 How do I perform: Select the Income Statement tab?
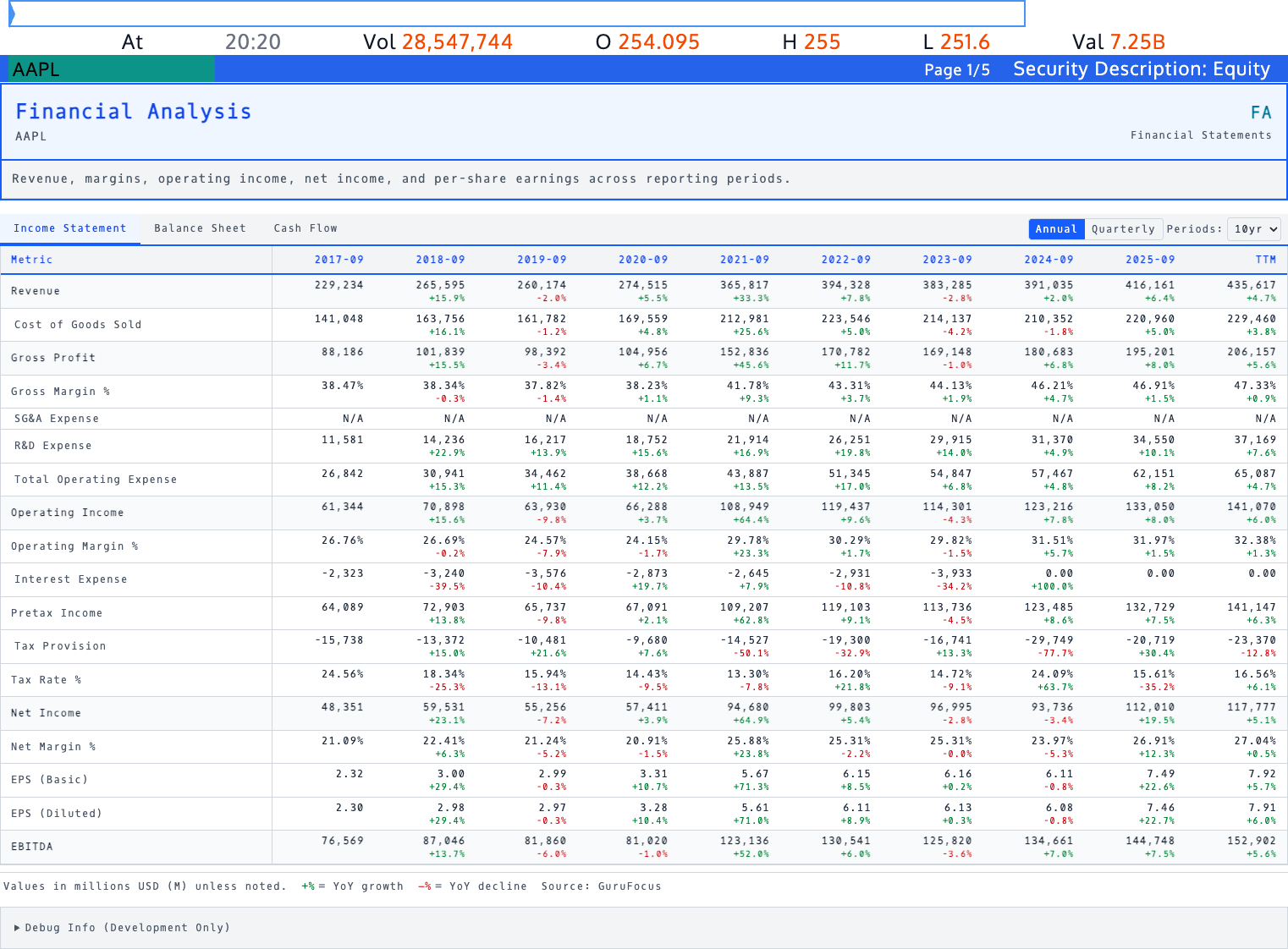70,228
